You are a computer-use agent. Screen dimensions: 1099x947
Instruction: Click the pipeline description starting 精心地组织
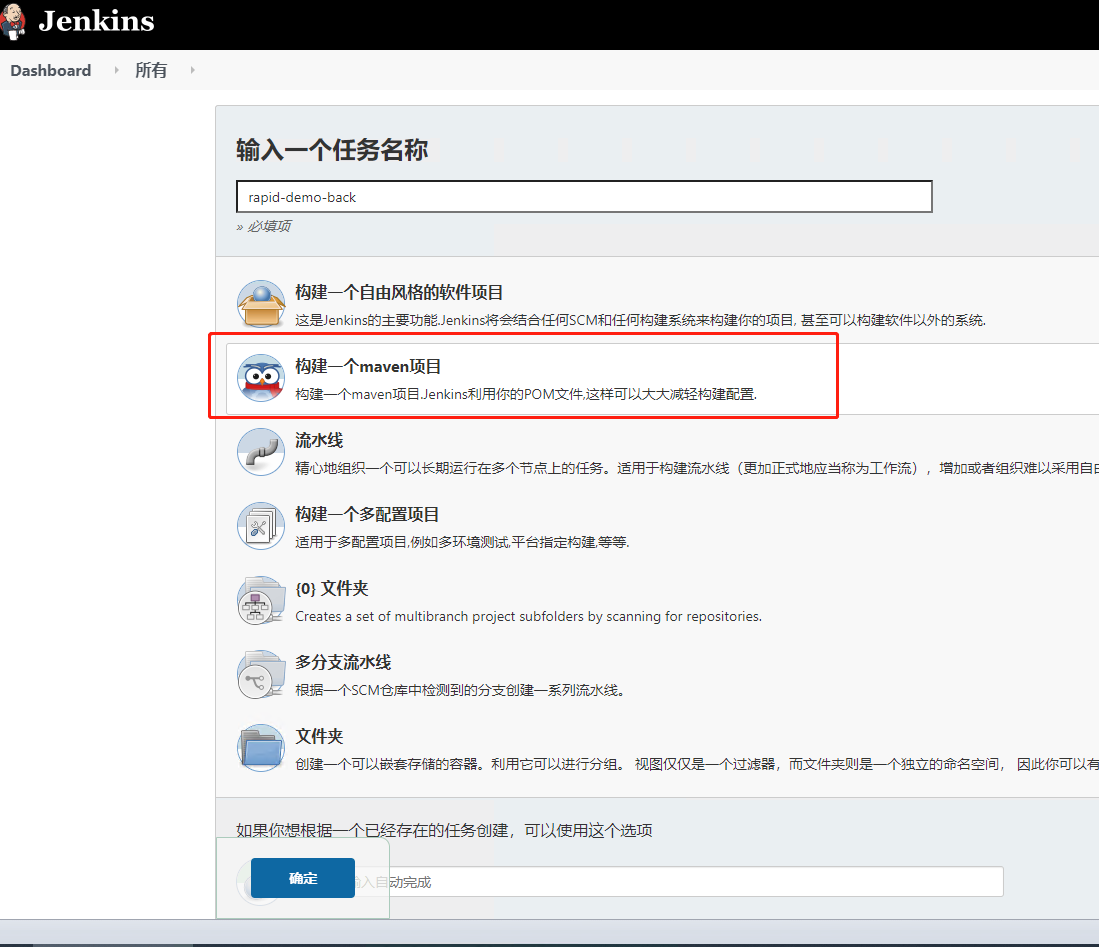point(697,468)
